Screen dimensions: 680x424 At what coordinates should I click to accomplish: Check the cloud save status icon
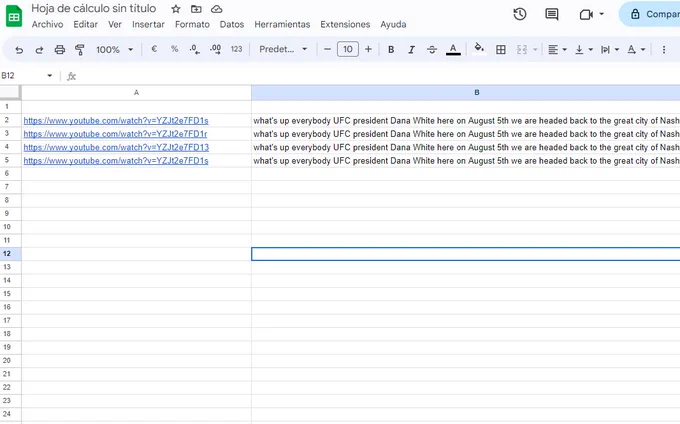click(216, 9)
